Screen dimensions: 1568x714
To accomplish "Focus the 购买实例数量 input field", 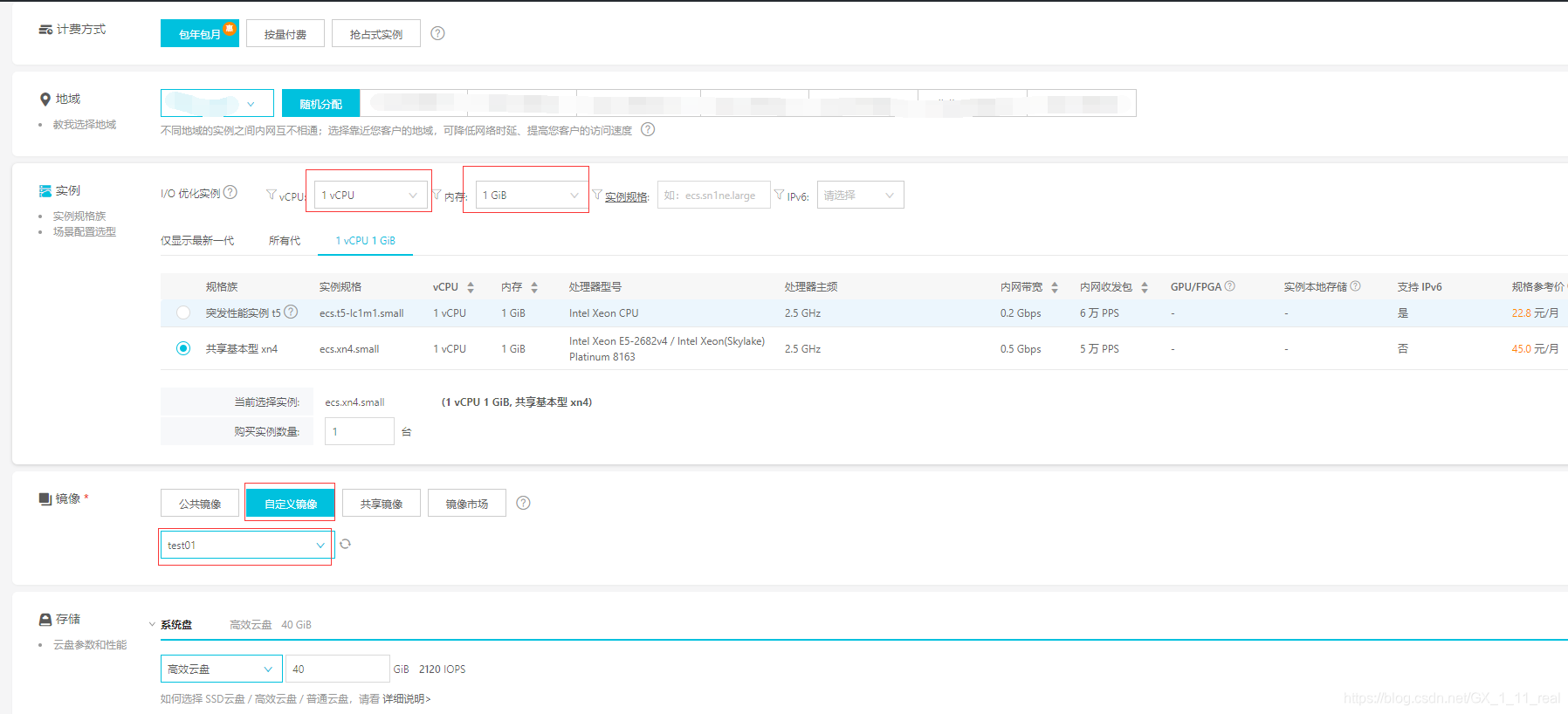I will 360,431.
